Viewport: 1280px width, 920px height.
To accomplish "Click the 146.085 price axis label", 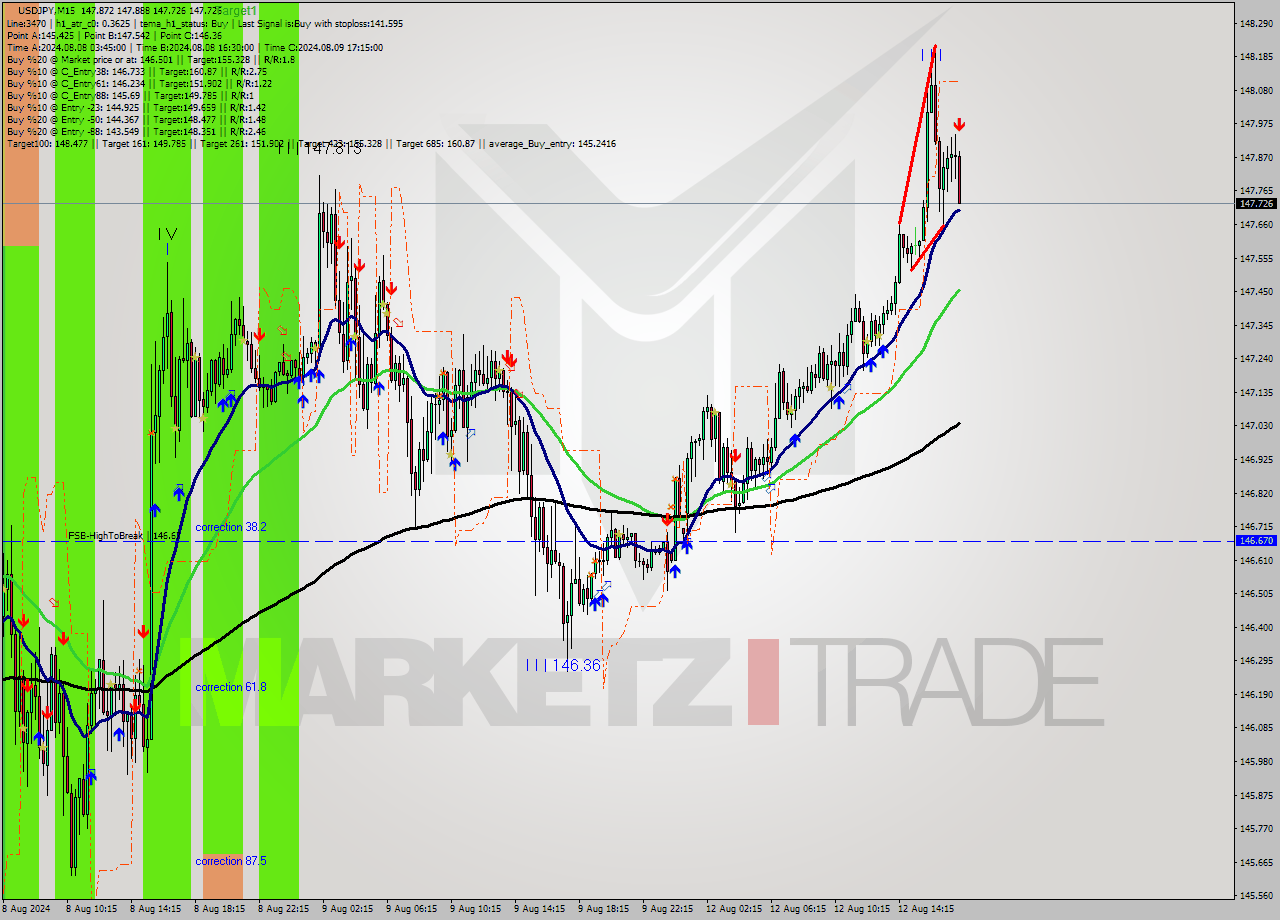I will 1256,727.
